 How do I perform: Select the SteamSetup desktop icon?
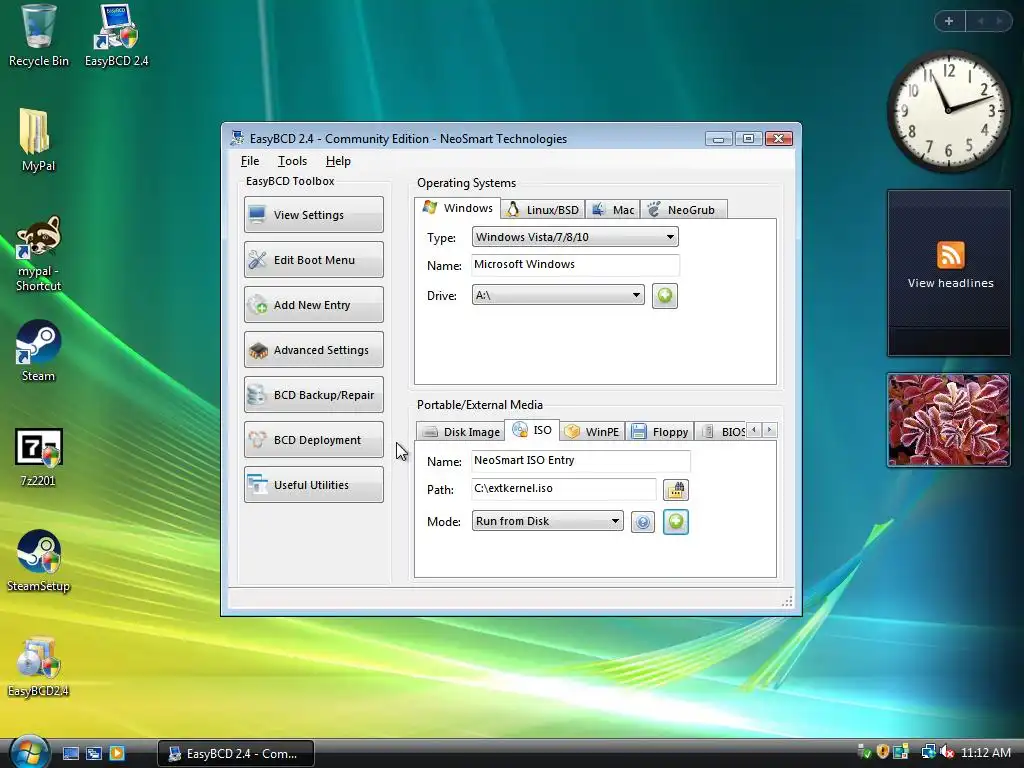[x=38, y=561]
